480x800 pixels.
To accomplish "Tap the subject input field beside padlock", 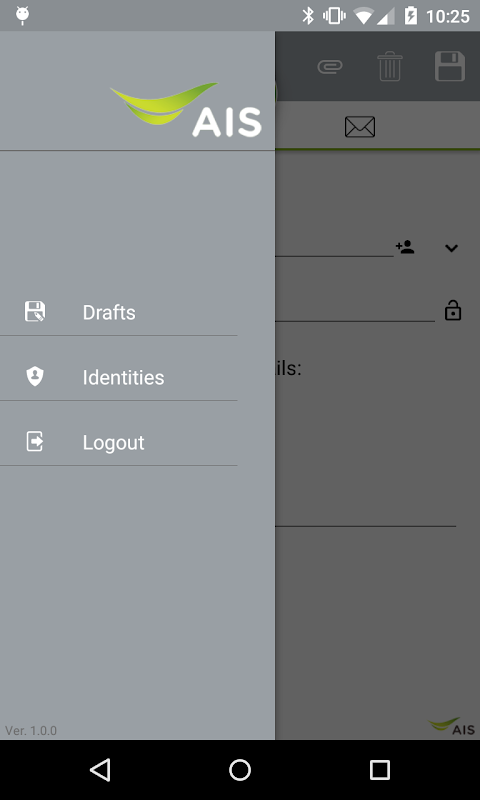I will (355, 311).
